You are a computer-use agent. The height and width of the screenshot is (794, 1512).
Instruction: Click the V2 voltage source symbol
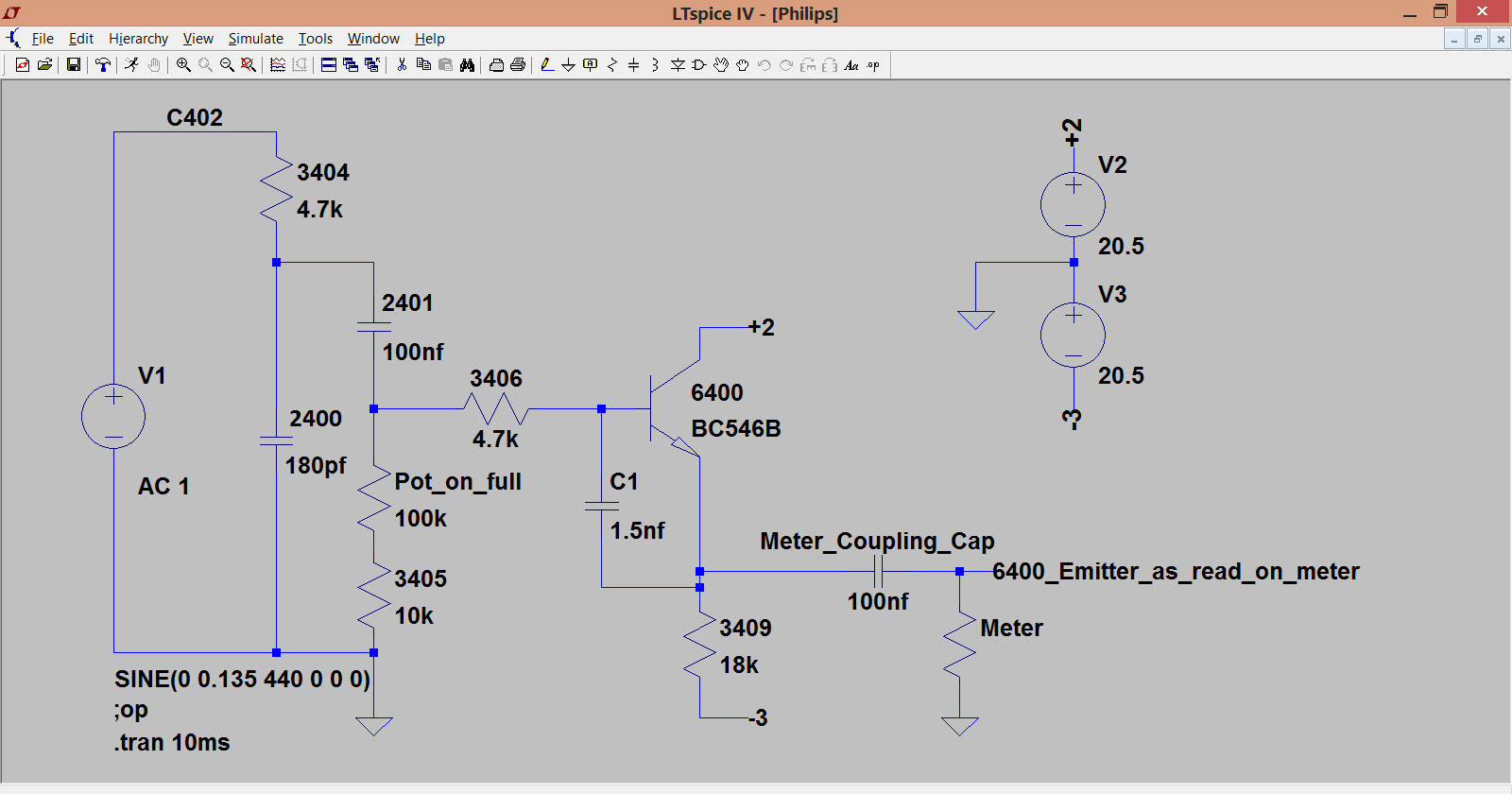click(1073, 204)
